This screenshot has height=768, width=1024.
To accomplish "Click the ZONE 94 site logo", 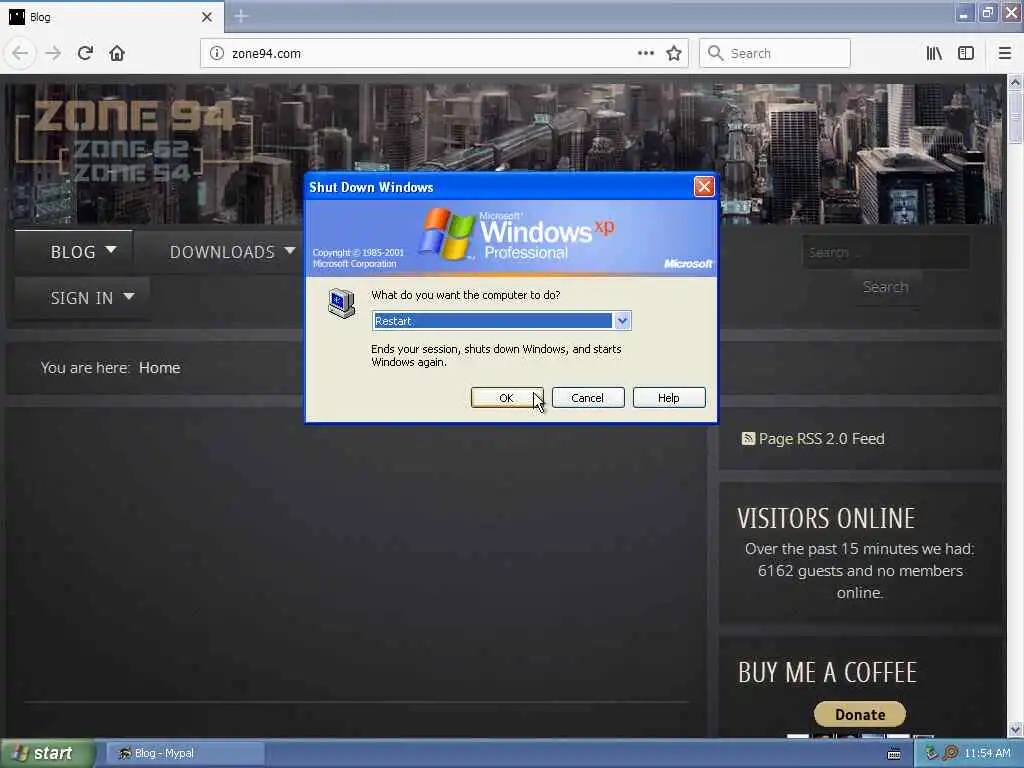I will coord(133,140).
